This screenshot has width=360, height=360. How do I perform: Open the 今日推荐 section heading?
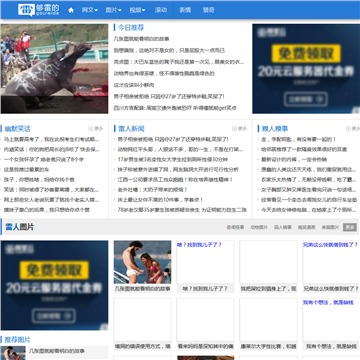coord(131,28)
